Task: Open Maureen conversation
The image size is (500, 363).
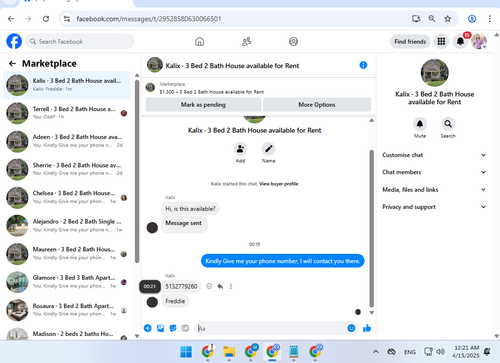Action: 67,254
